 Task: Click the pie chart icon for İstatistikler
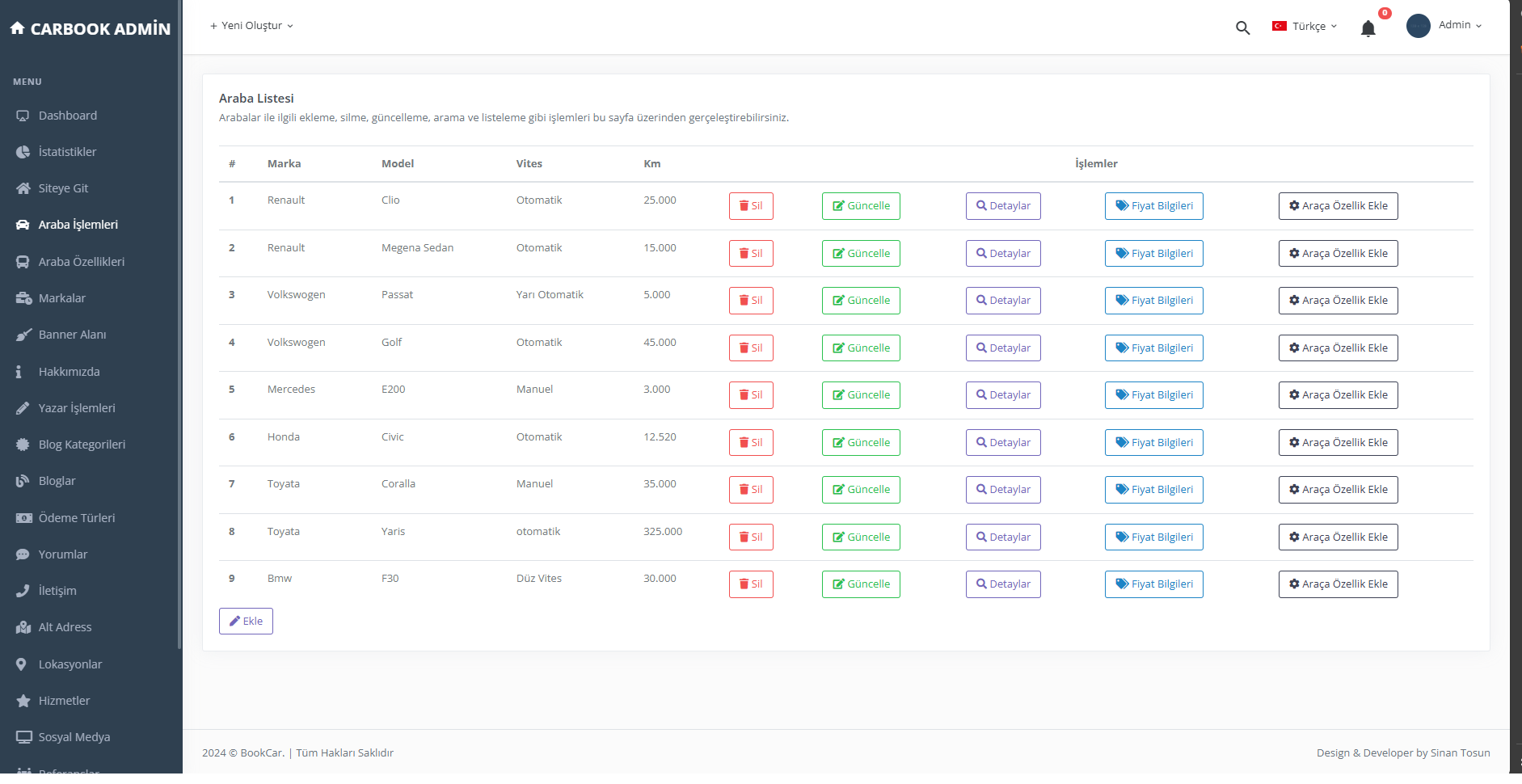pyautogui.click(x=23, y=152)
